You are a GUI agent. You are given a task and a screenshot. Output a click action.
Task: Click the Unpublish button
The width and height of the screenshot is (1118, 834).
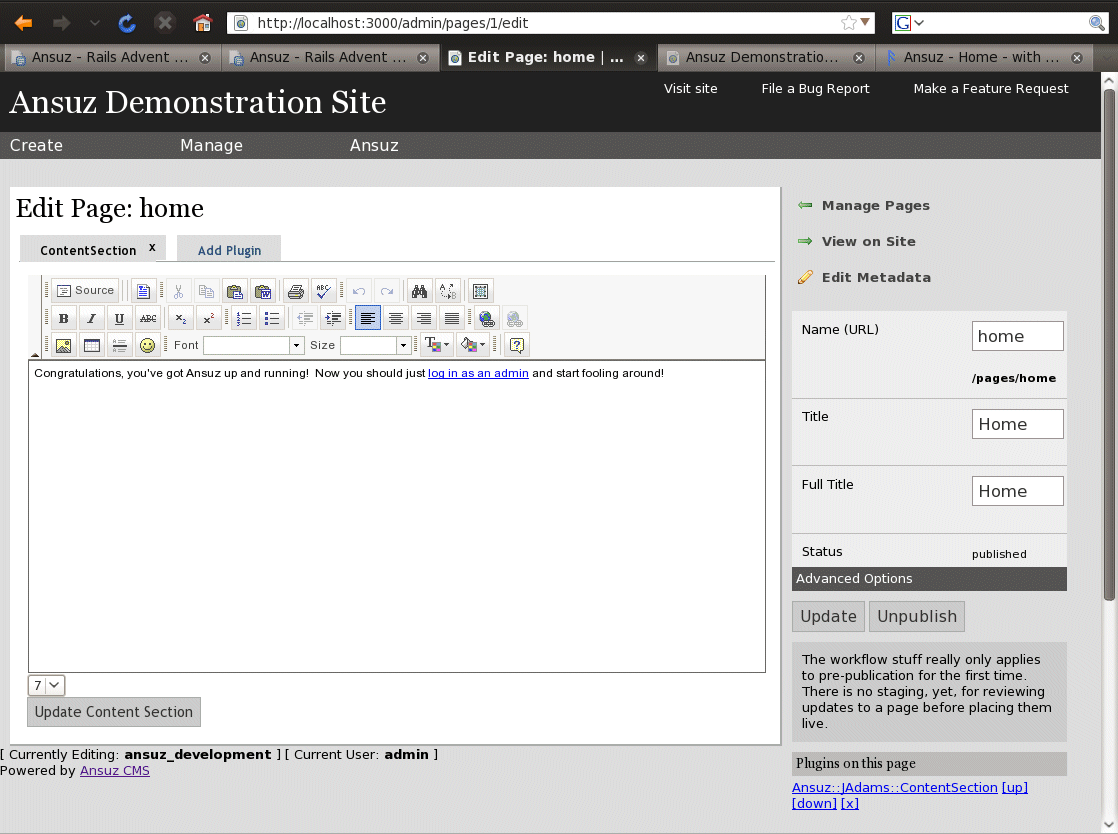(x=917, y=617)
